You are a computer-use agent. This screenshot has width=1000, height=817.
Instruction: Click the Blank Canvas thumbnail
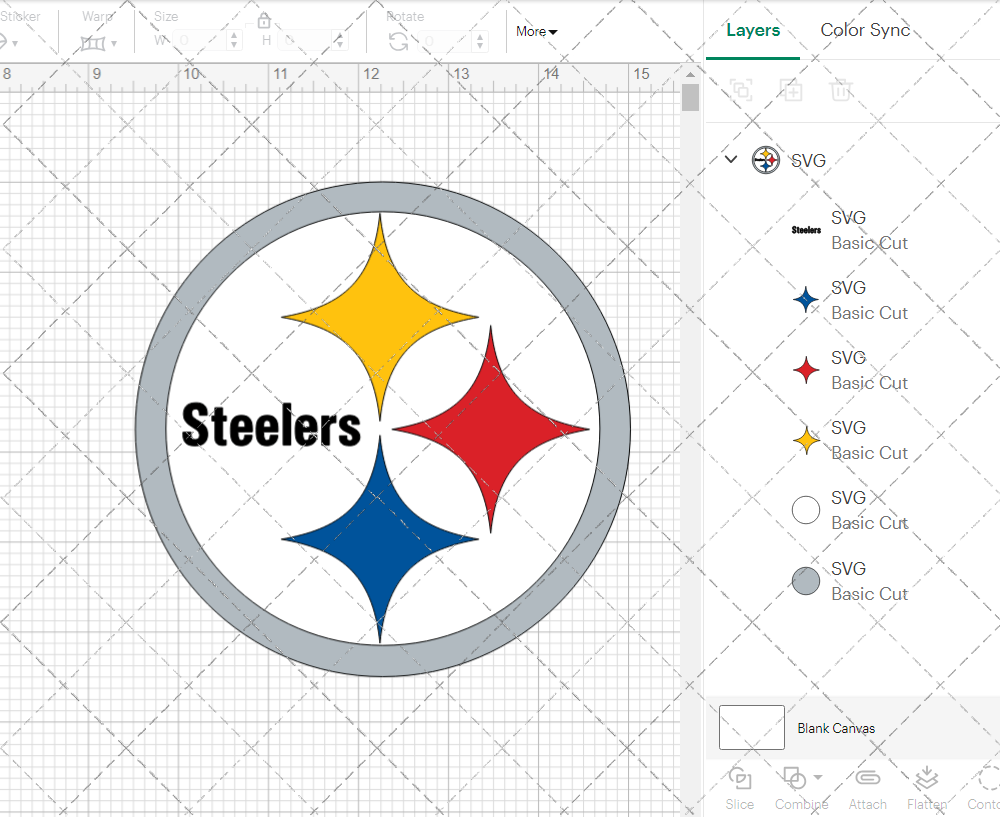pyautogui.click(x=752, y=727)
